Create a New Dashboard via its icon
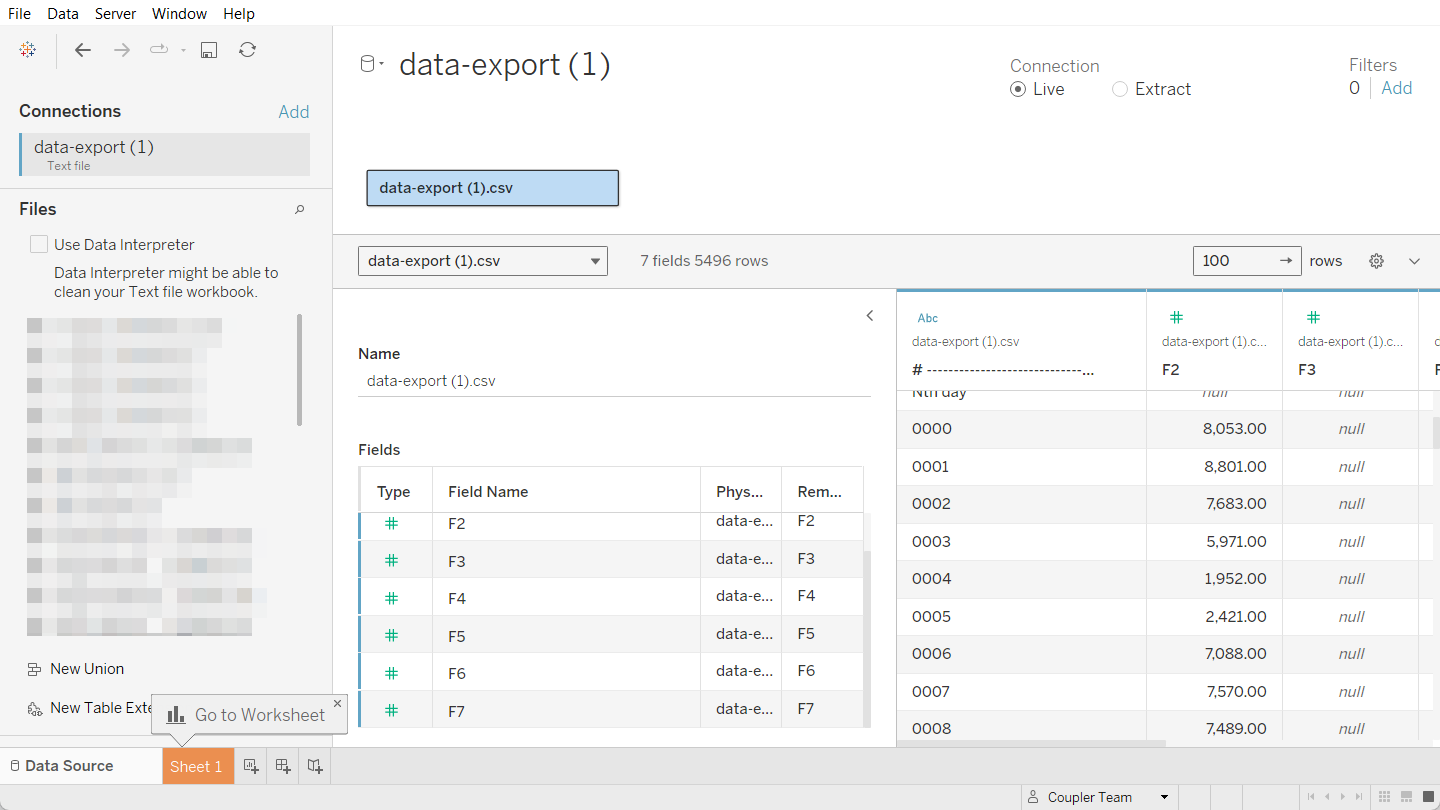The height and width of the screenshot is (810, 1440). click(x=283, y=765)
